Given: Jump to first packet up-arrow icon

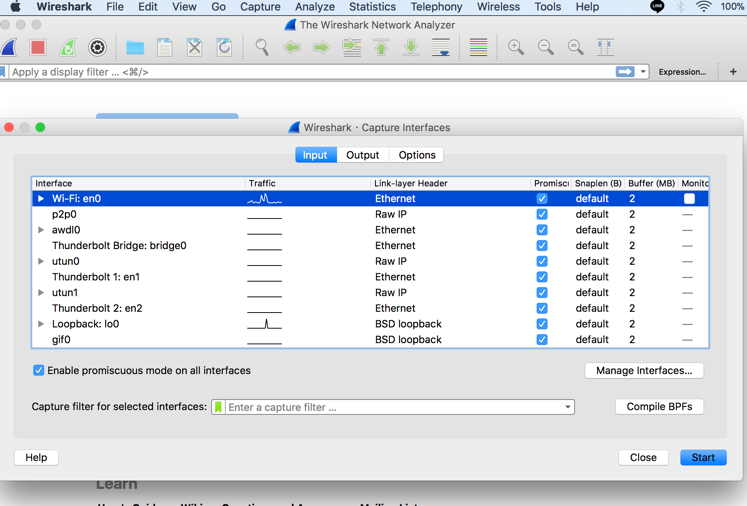Looking at the screenshot, I should click(x=381, y=48).
